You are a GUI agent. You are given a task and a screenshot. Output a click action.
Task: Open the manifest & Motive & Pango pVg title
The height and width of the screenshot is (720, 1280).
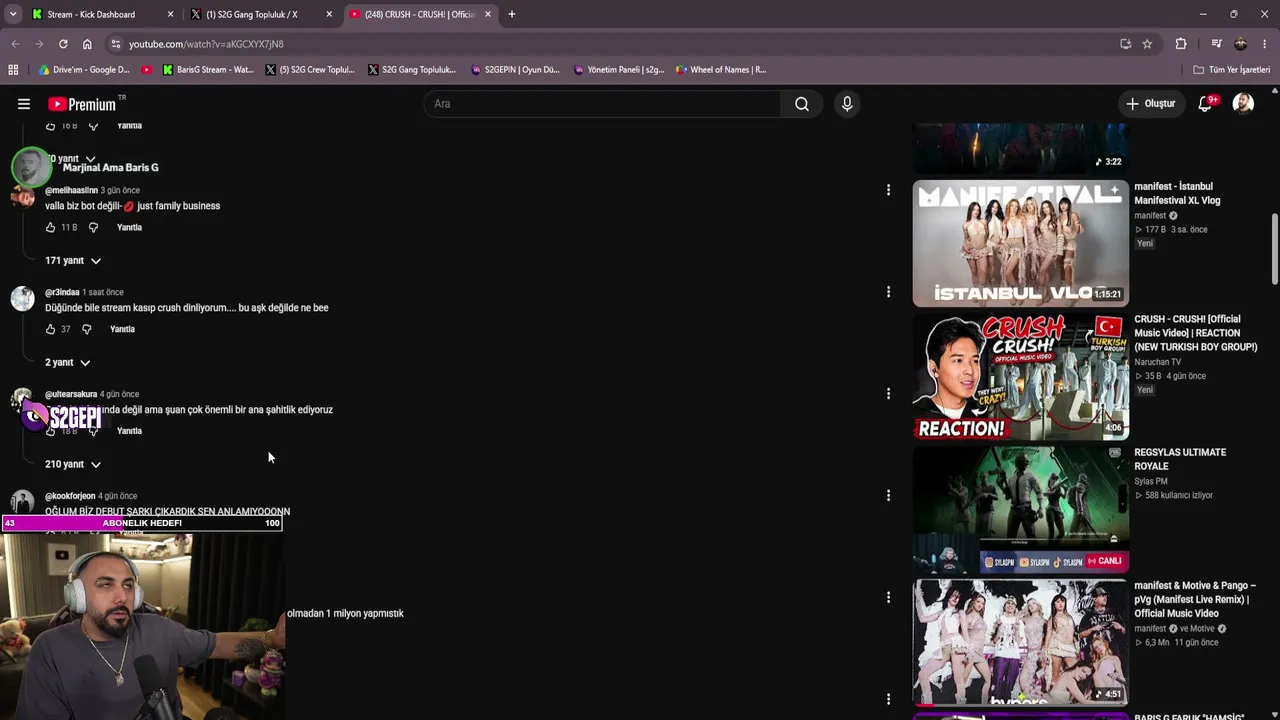[1195, 599]
